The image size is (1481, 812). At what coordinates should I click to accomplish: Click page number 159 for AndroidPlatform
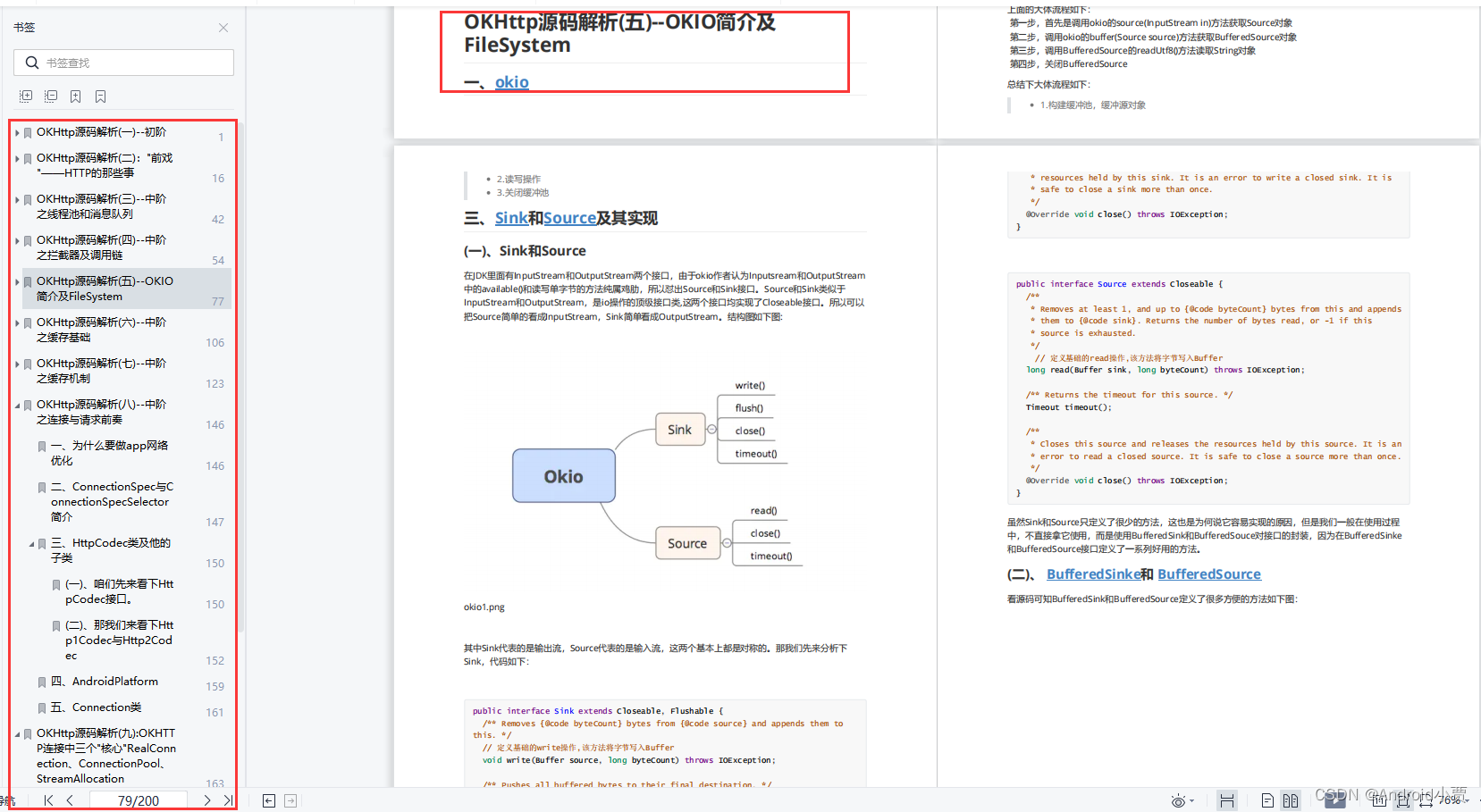click(x=215, y=687)
